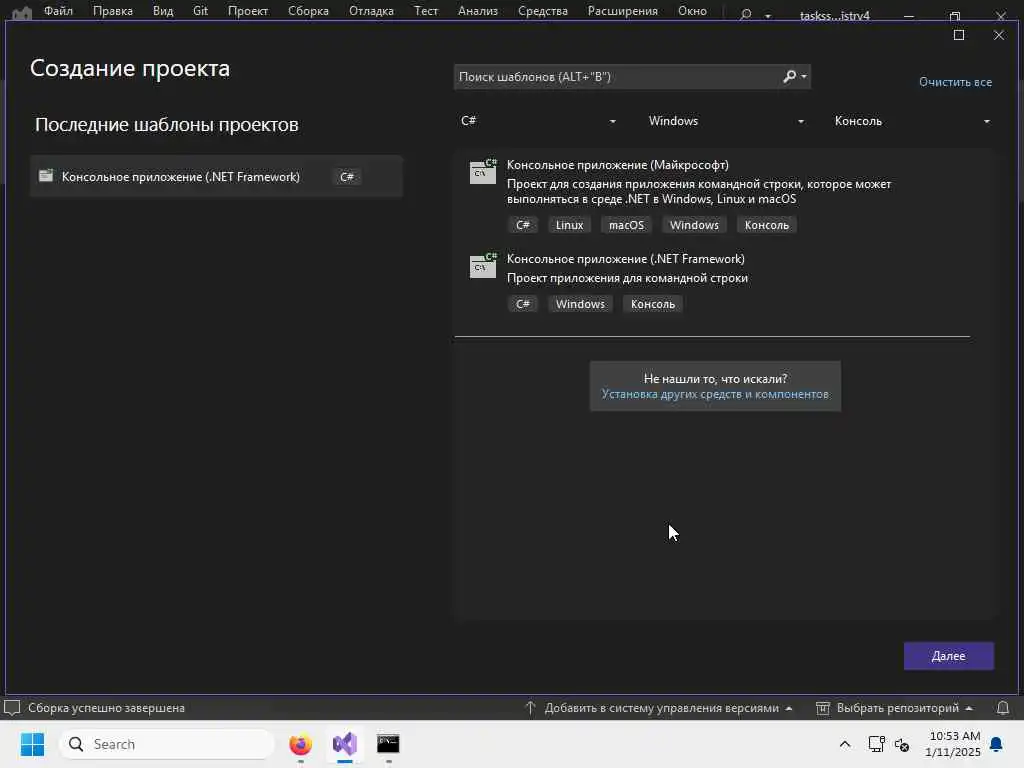Click the status bar output icon
Screen dimensions: 1024x768
click(12, 708)
